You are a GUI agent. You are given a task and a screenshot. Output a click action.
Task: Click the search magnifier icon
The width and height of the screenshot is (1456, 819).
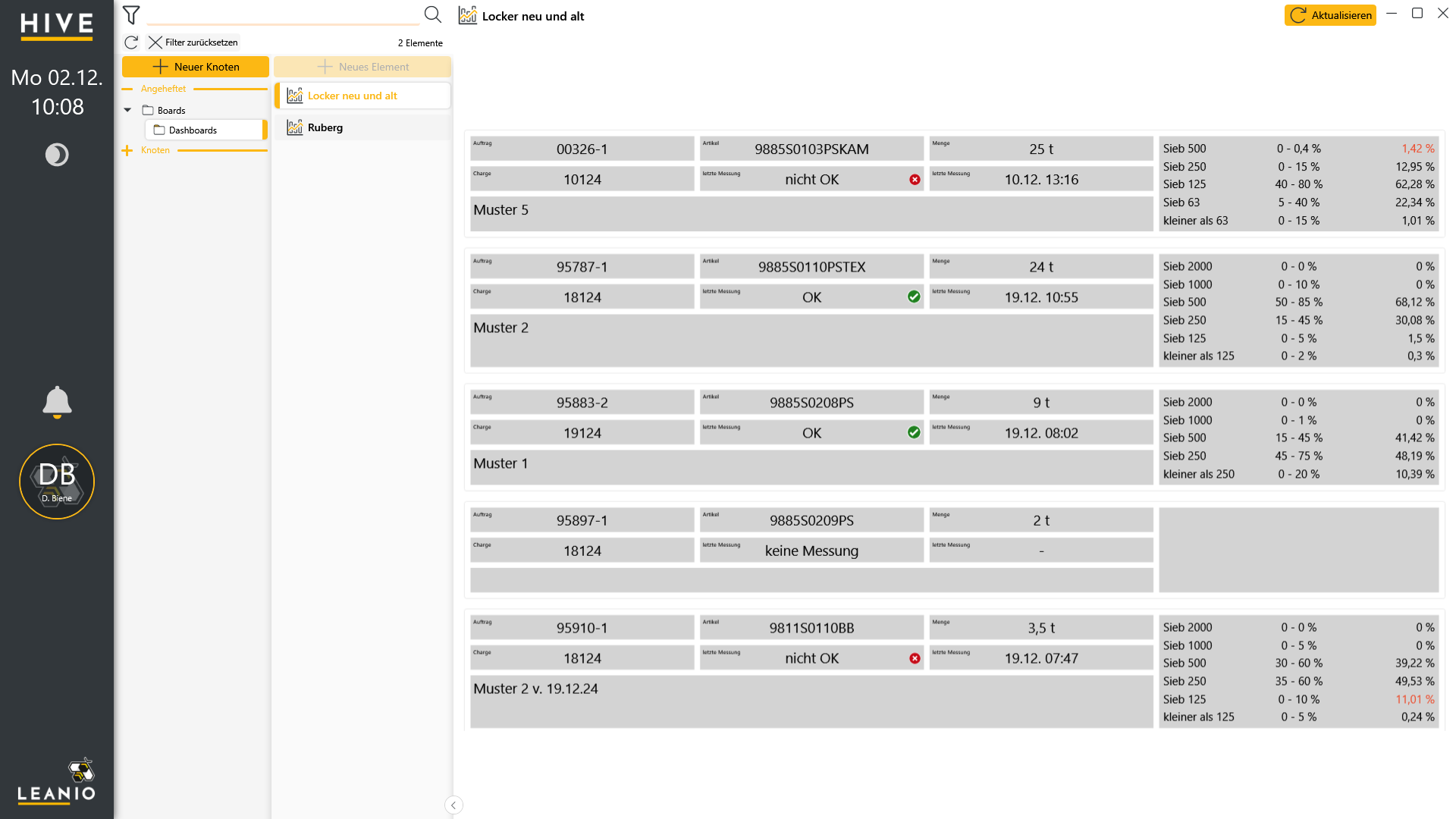(432, 14)
